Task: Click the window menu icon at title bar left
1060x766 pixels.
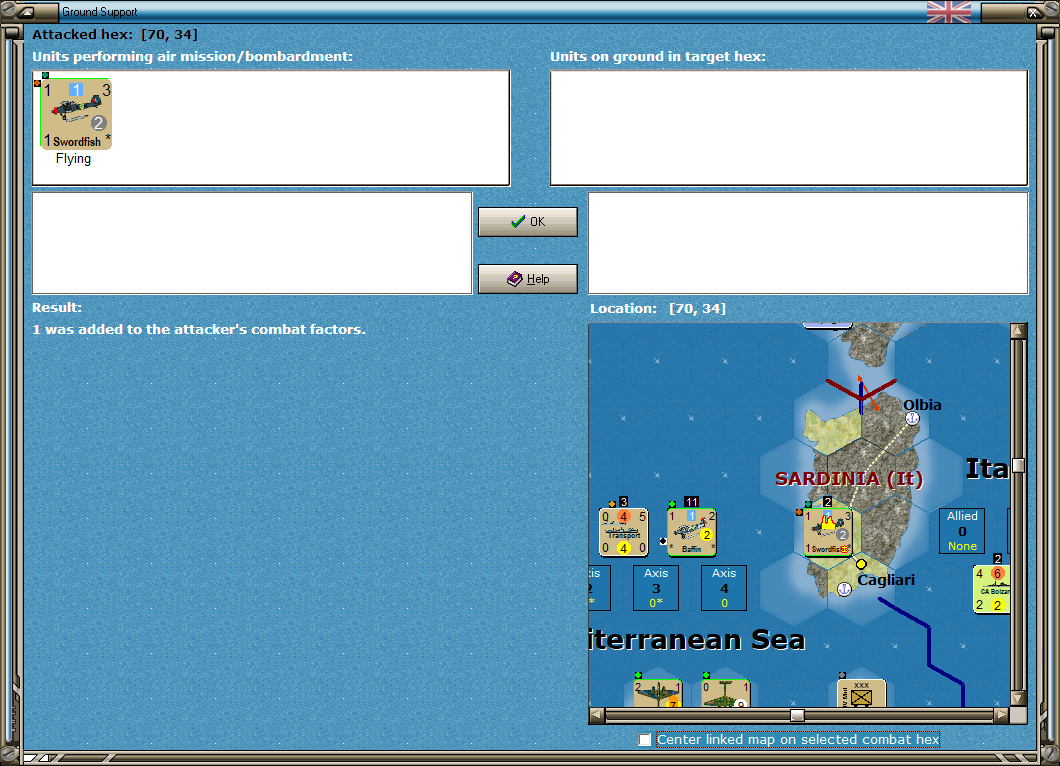Action: 26,11
